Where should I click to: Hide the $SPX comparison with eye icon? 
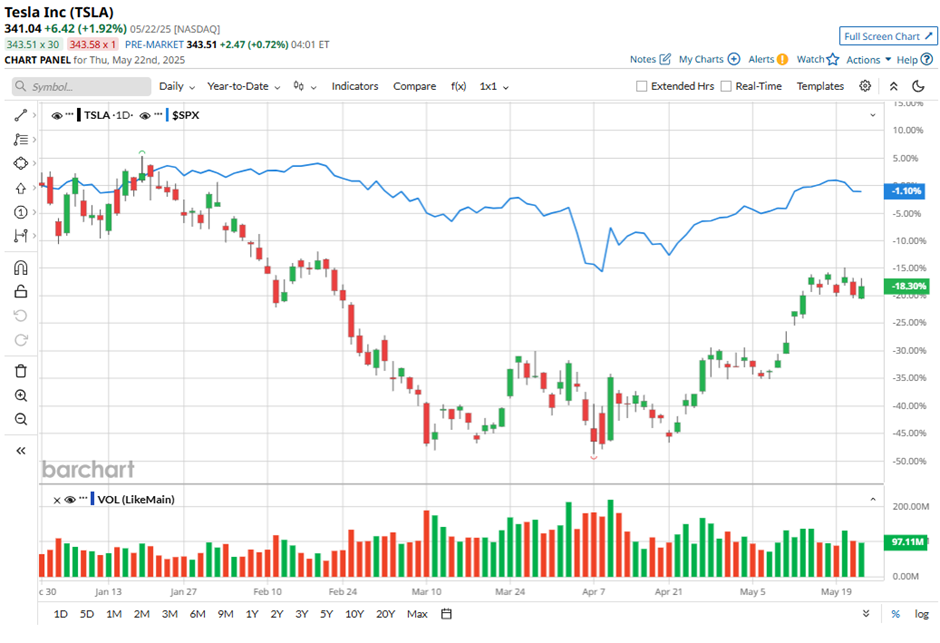(x=144, y=116)
